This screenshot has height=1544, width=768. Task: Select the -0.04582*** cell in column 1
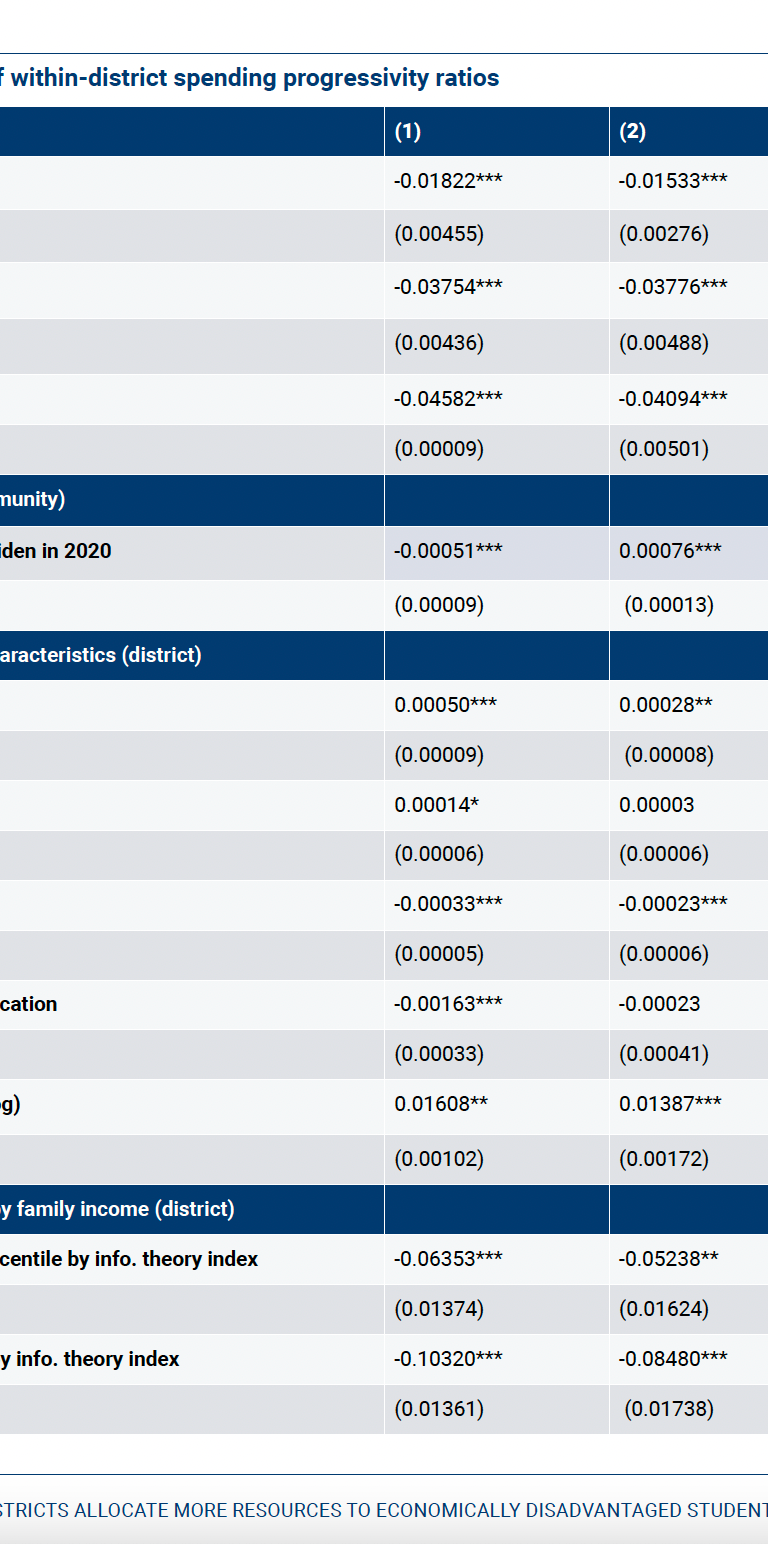tap(448, 399)
